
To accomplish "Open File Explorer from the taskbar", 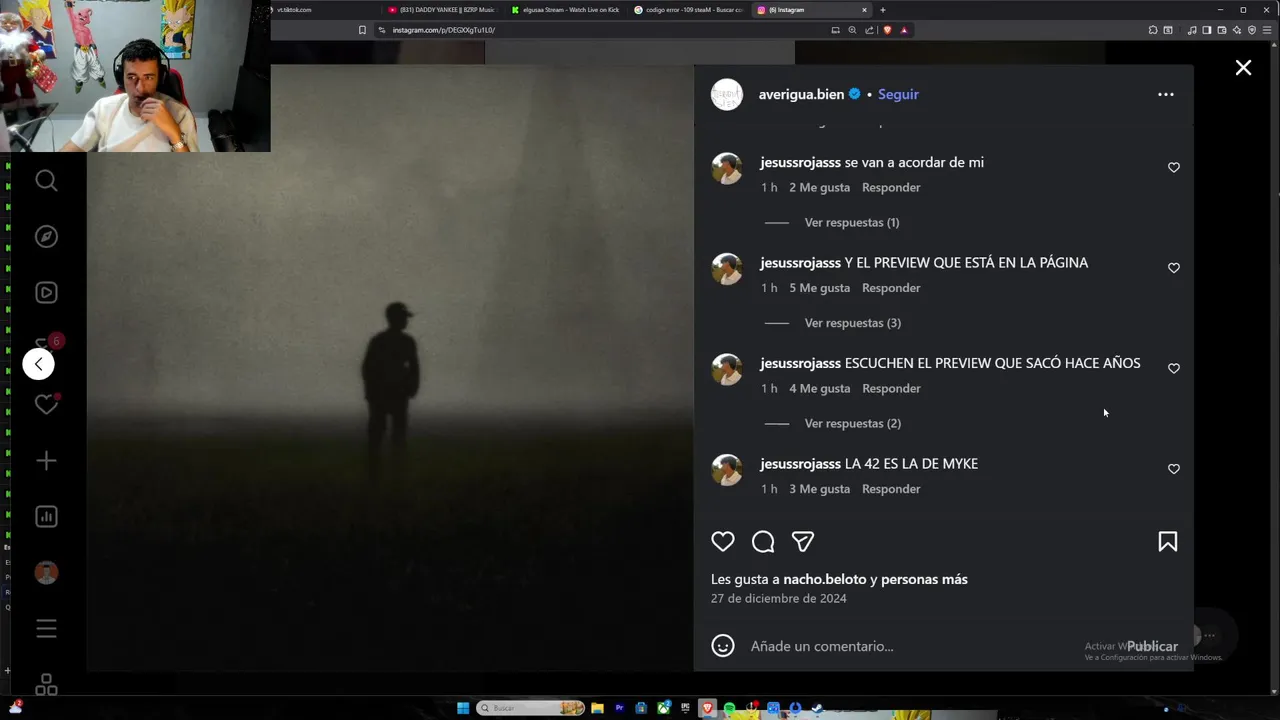I will coord(597,708).
